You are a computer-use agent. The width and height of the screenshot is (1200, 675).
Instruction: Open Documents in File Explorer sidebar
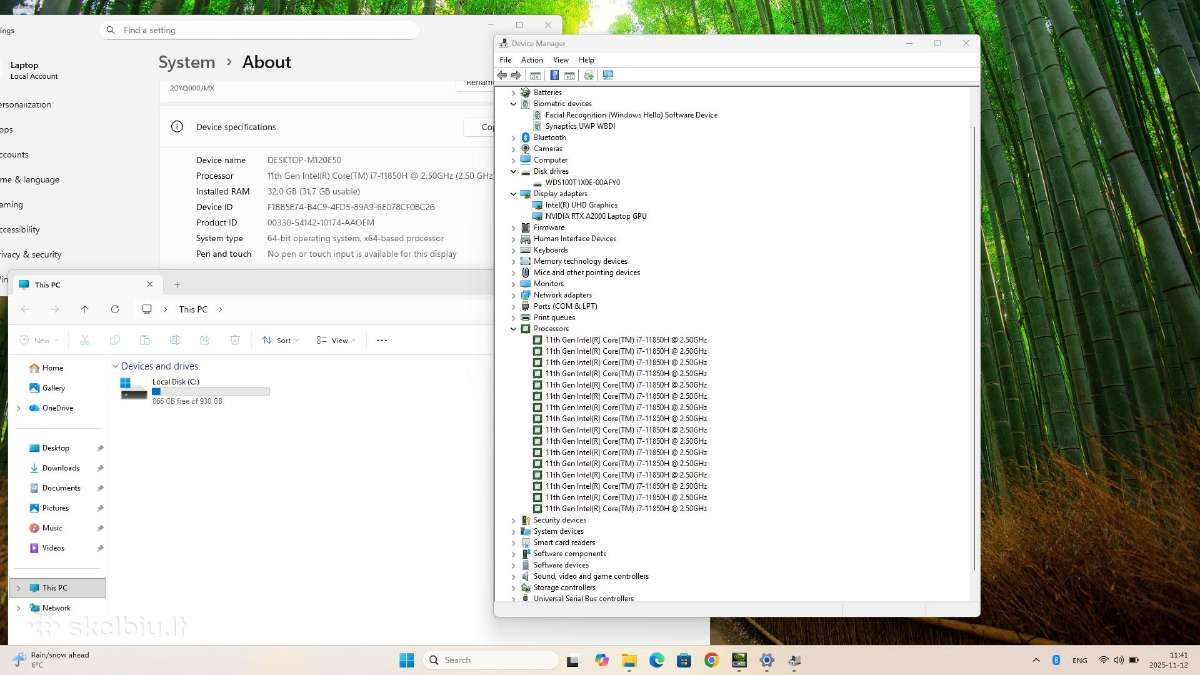pyautogui.click(x=55, y=488)
